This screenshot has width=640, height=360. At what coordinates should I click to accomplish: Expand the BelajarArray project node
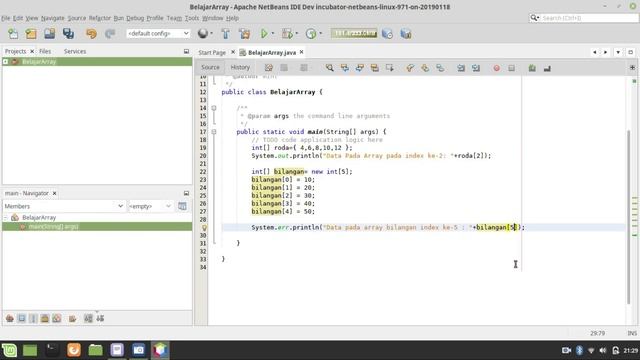pyautogui.click(x=6, y=62)
